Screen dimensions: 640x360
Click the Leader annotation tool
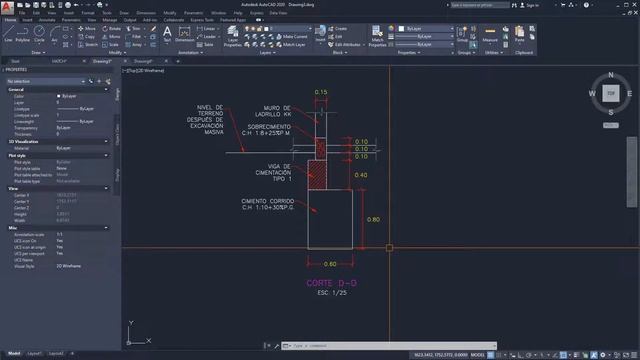[206, 37]
